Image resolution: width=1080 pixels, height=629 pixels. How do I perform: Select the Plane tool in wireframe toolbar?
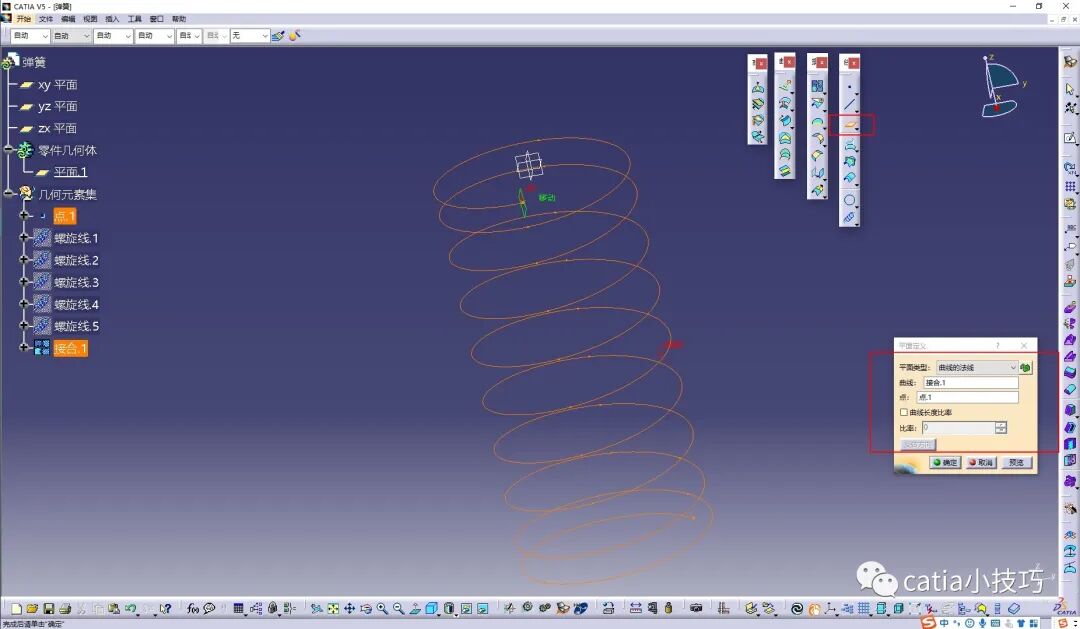point(850,125)
